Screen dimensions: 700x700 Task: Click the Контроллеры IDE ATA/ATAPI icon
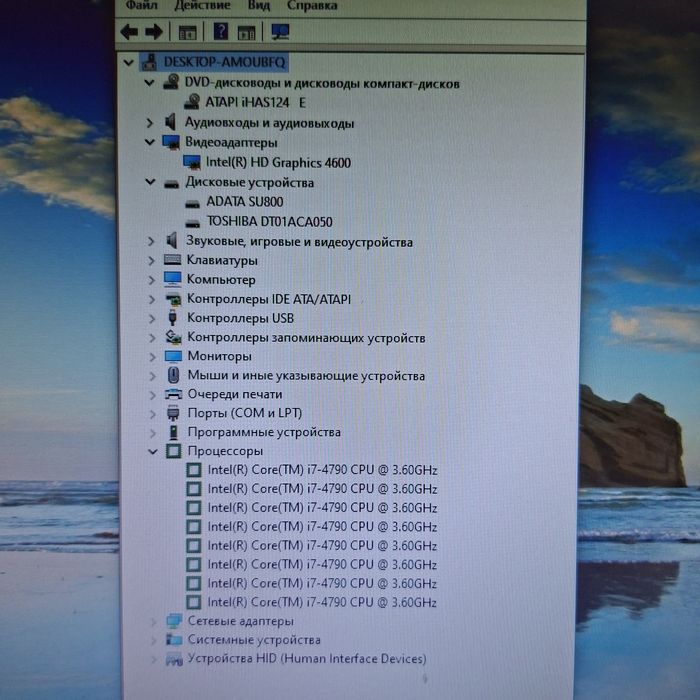(173, 299)
